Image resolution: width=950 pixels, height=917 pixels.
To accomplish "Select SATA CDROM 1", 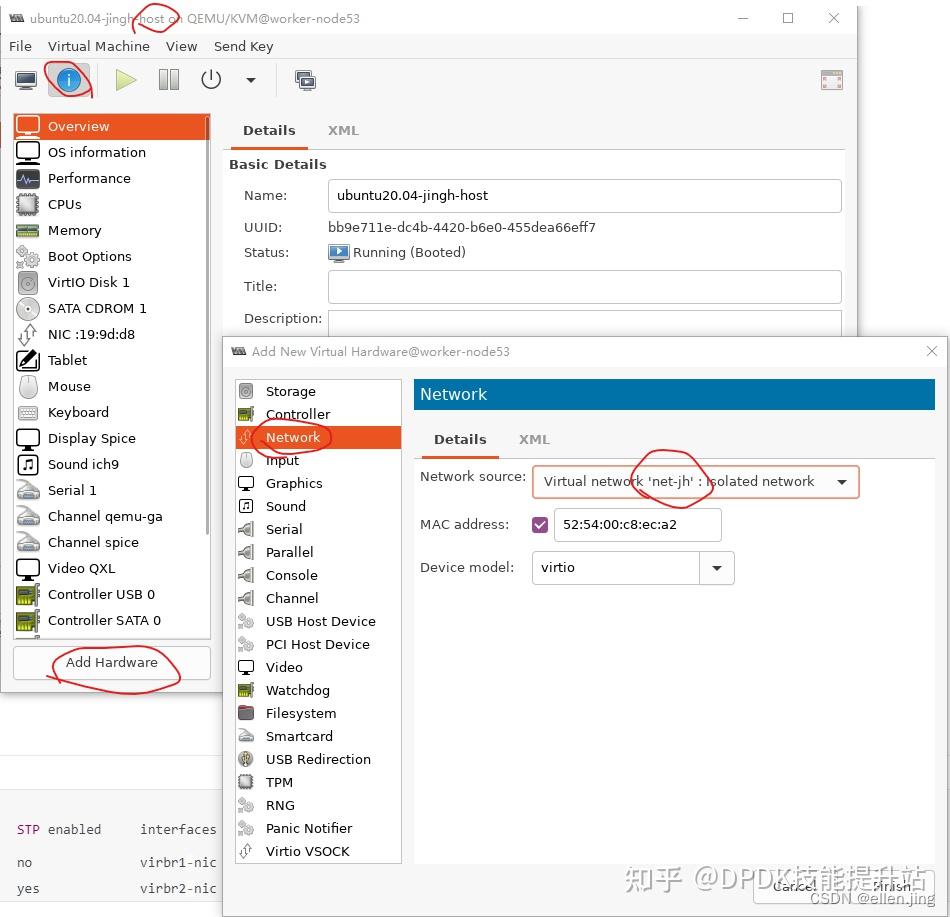I will [x=110, y=309].
